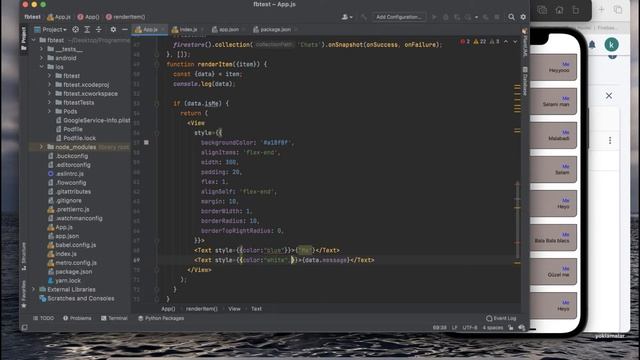Click the red error count indicator
The height and width of the screenshot is (360, 640).
465,42
